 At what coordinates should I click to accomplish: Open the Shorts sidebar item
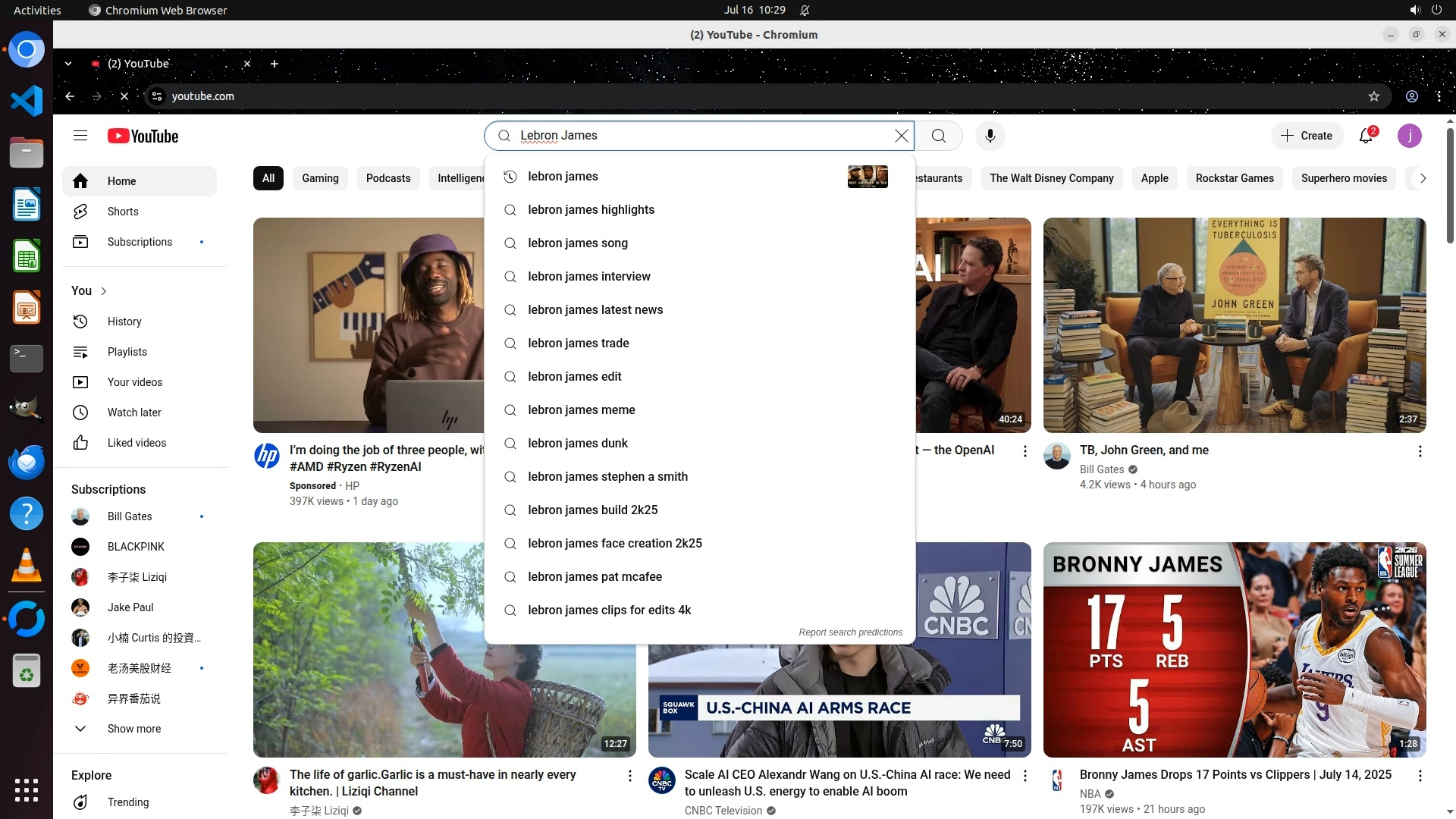click(123, 212)
